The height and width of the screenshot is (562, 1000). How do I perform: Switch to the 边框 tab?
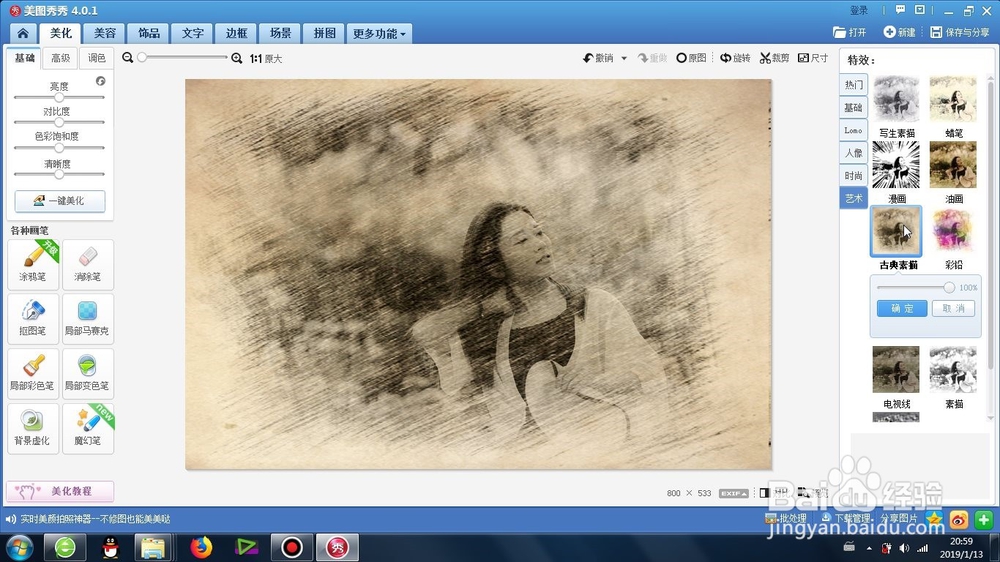pos(236,33)
